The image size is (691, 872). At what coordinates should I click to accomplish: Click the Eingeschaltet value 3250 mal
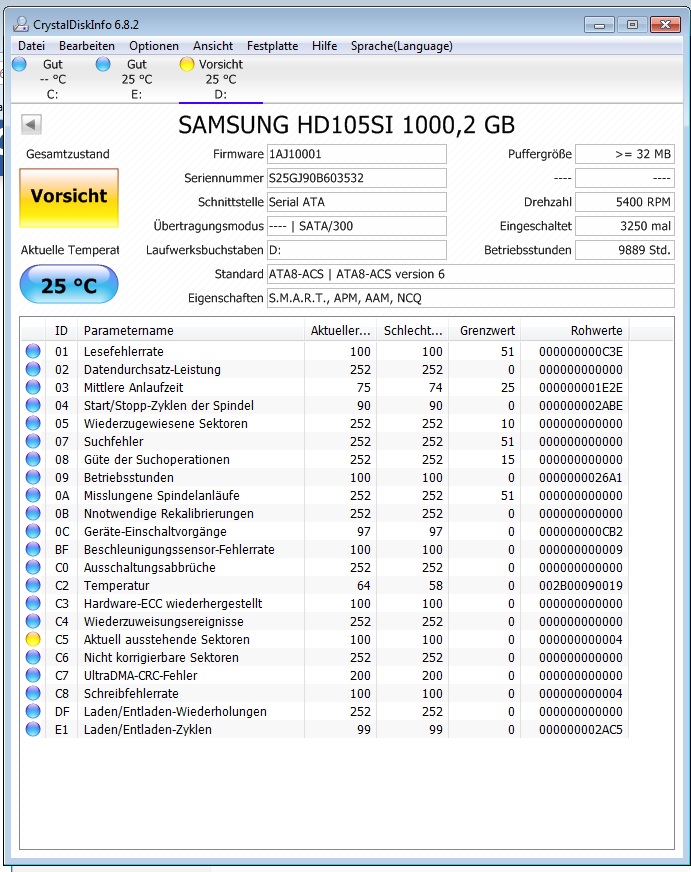[x=625, y=226]
